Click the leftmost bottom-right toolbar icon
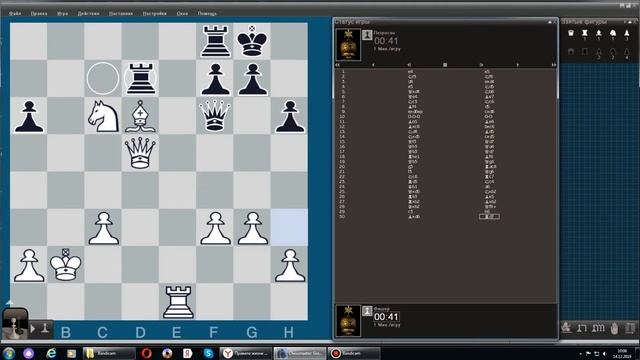The height and width of the screenshot is (360, 640). click(x=567, y=328)
